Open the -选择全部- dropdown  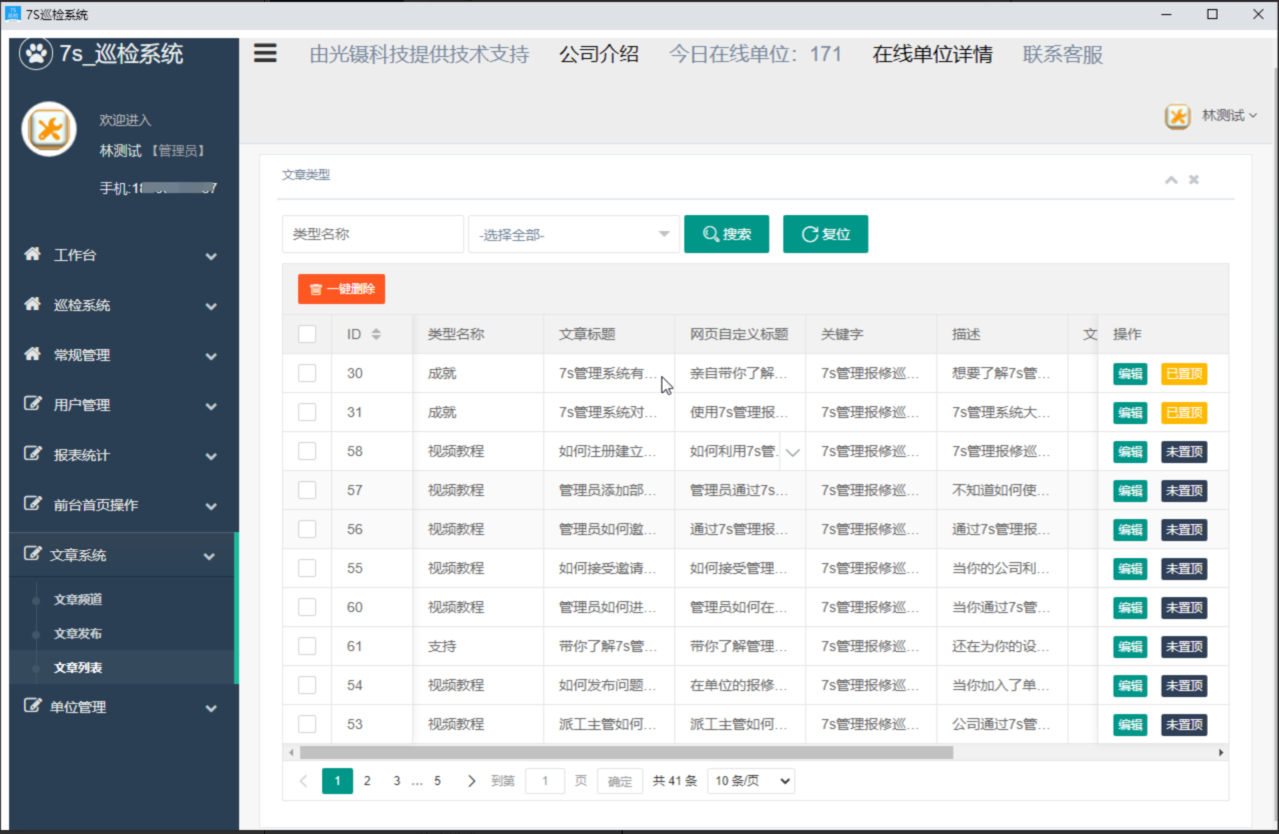tap(573, 234)
